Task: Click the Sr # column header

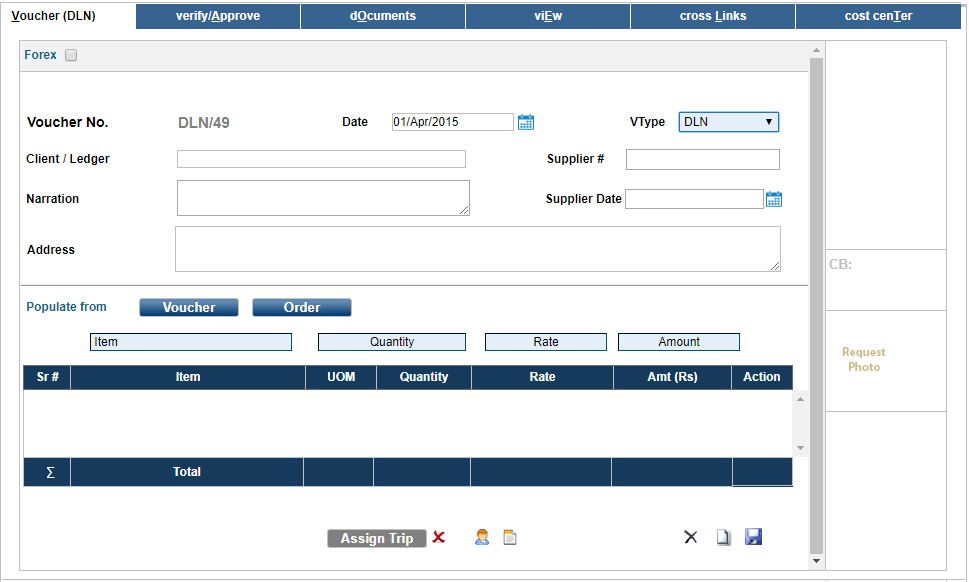Action: [x=47, y=377]
